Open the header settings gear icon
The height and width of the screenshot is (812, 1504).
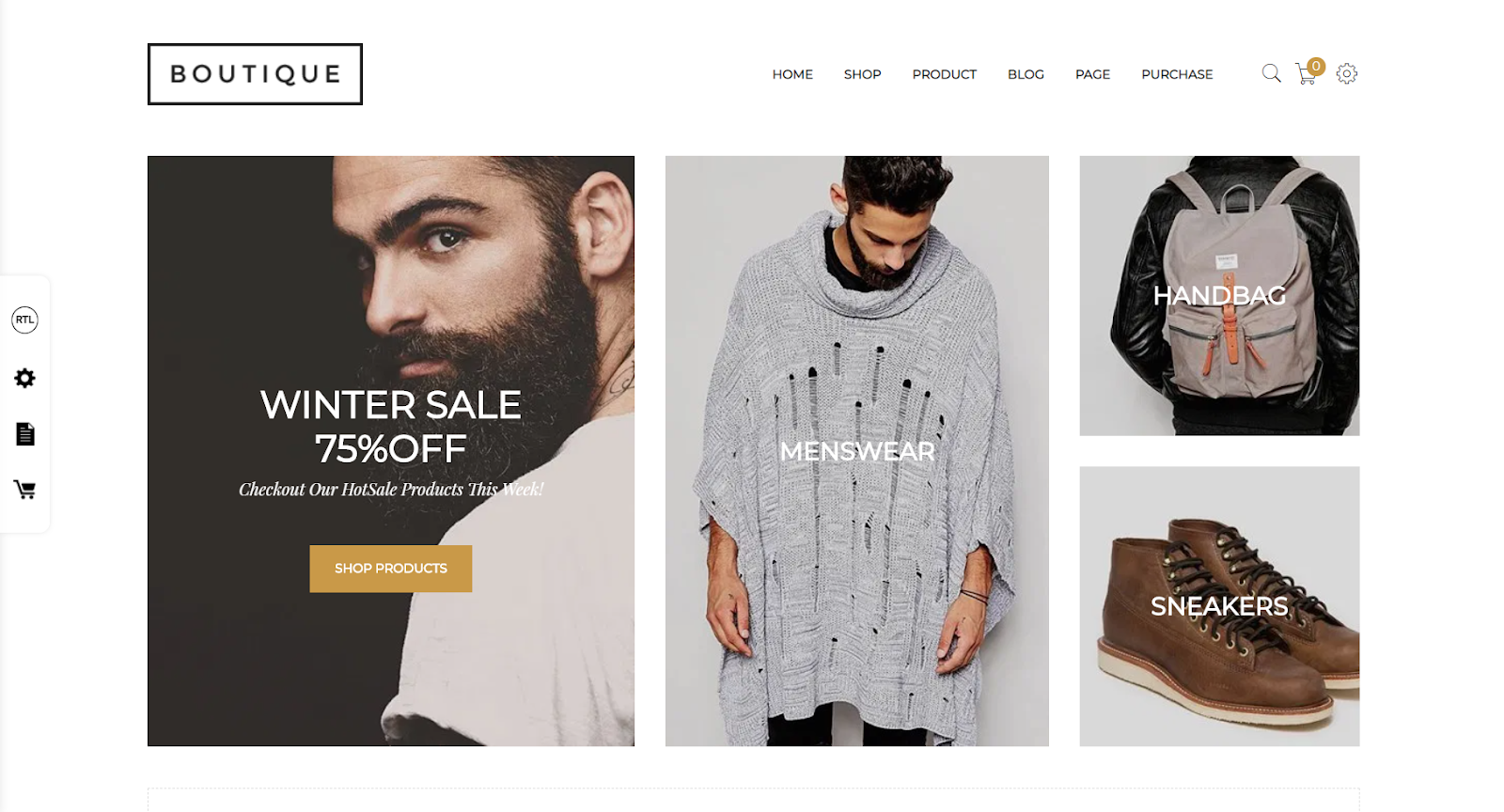coord(1347,73)
